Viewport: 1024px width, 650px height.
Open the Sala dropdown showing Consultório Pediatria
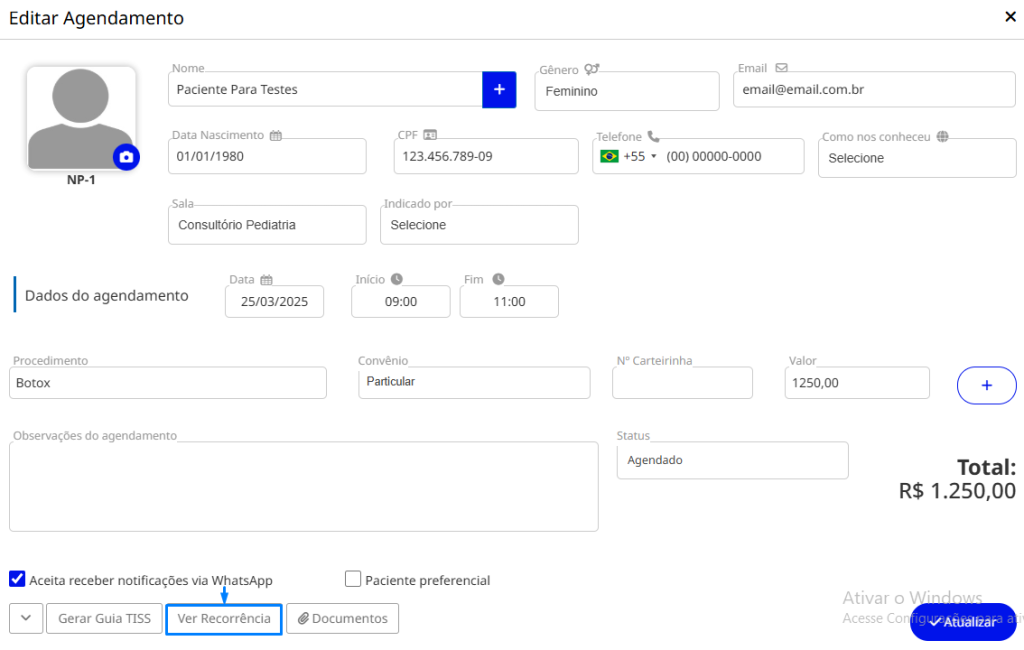point(267,225)
